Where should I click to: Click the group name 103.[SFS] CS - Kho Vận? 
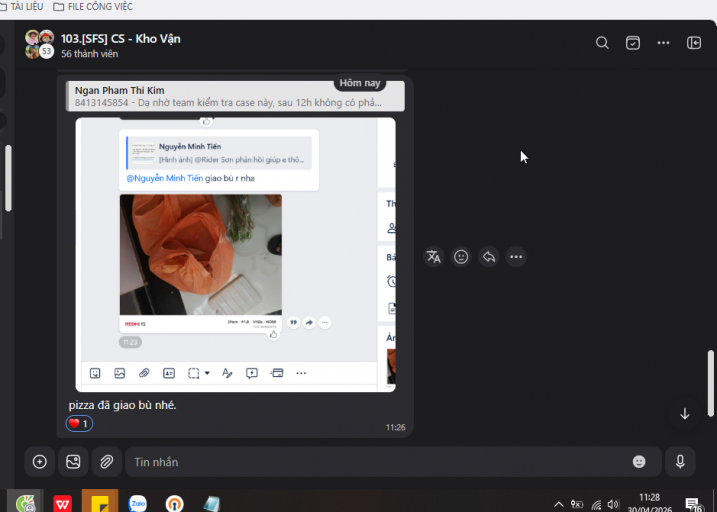pos(121,39)
